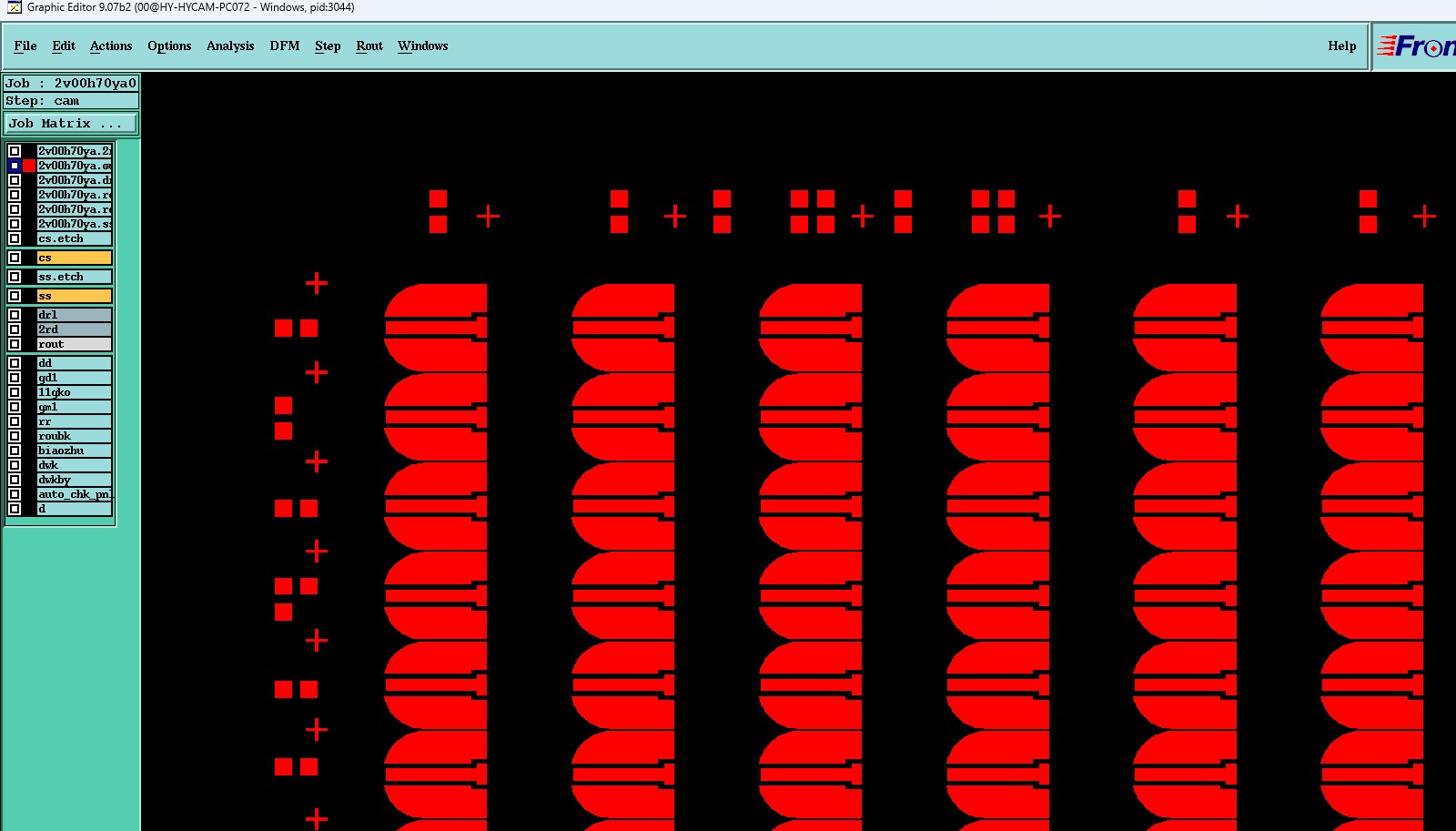Select the roubk layer name
Screen dimensions: 1456x831
pyautogui.click(x=75, y=436)
